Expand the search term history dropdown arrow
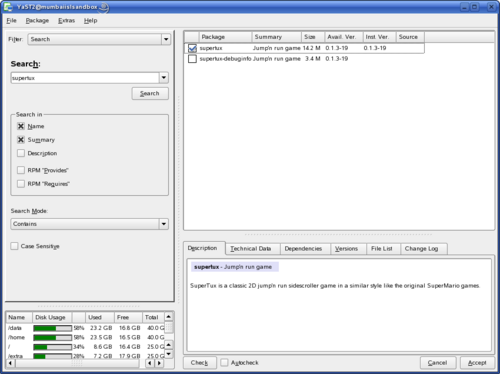The height and width of the screenshot is (374, 500). [x=164, y=78]
